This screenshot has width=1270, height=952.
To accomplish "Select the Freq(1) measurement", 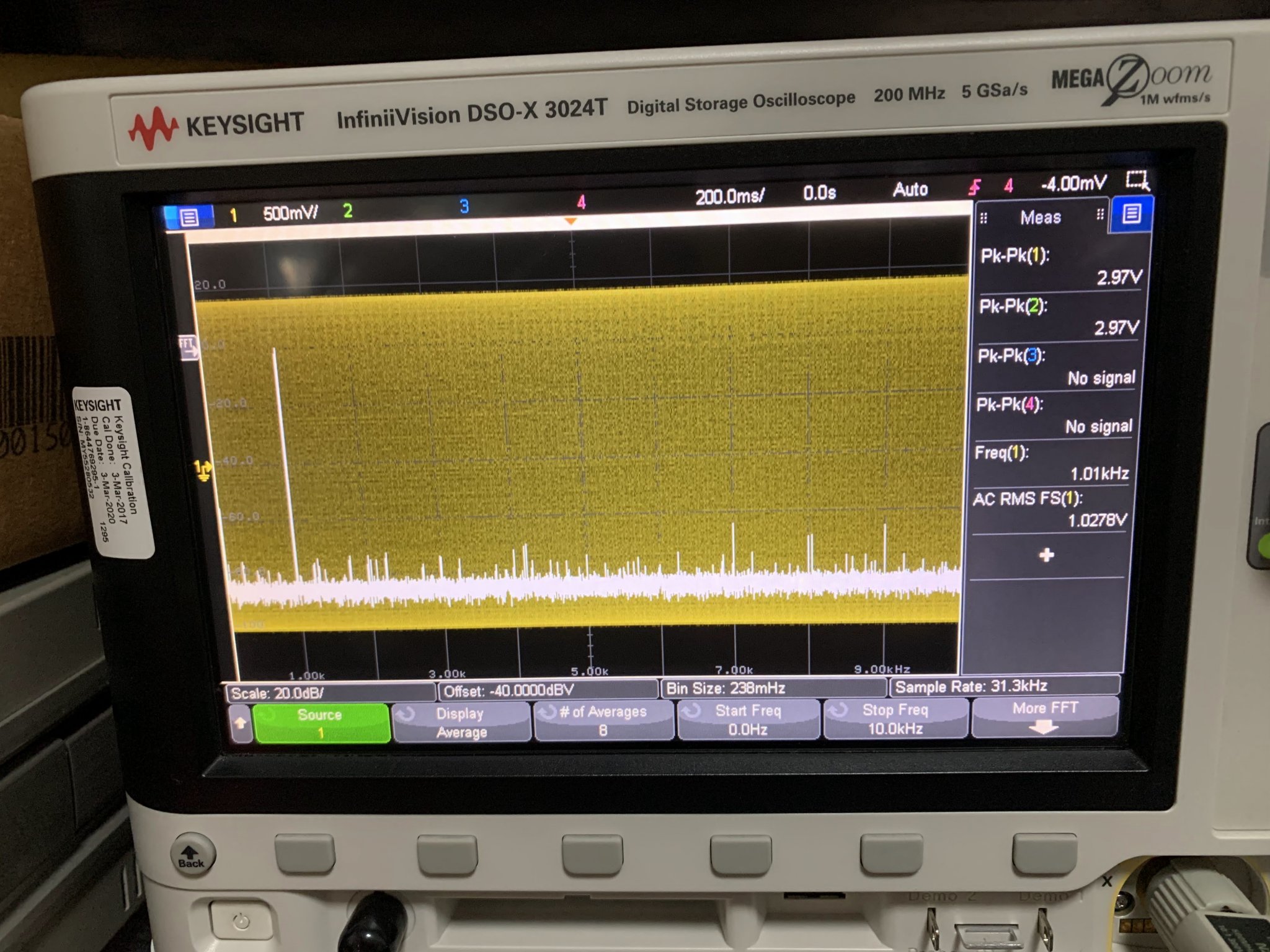I will [x=1052, y=463].
